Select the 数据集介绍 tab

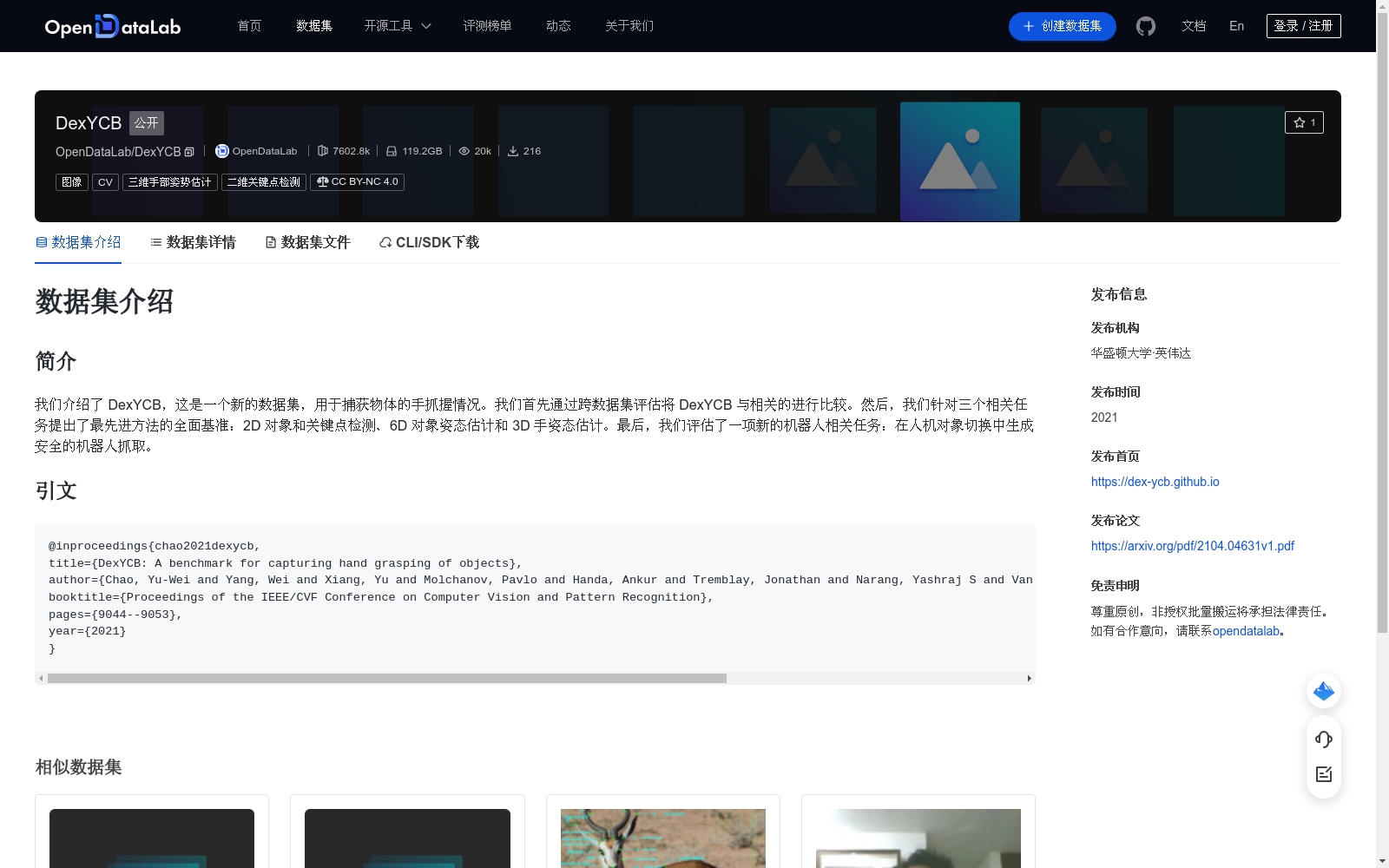tap(78, 242)
